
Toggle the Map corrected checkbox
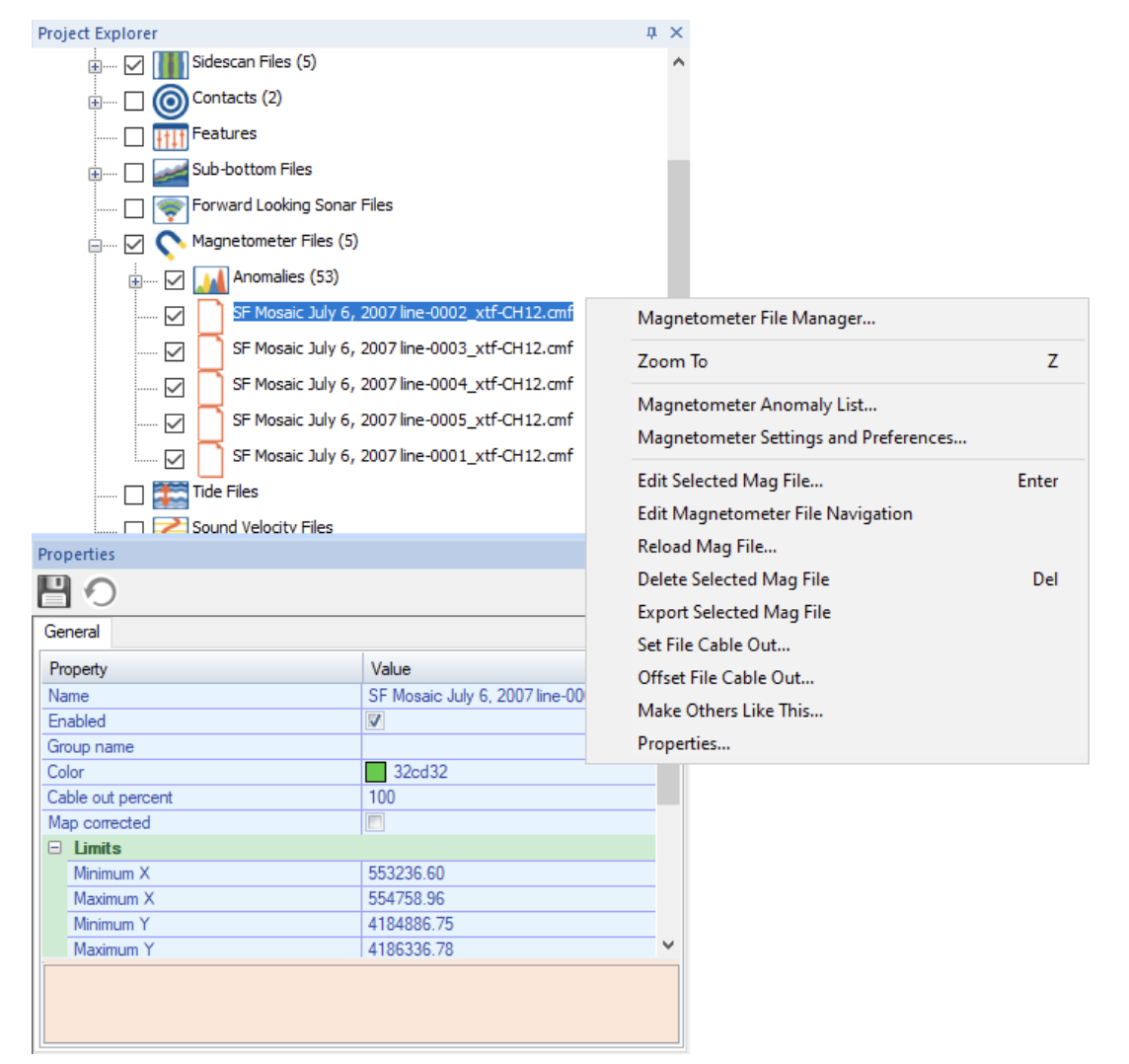pos(376,822)
